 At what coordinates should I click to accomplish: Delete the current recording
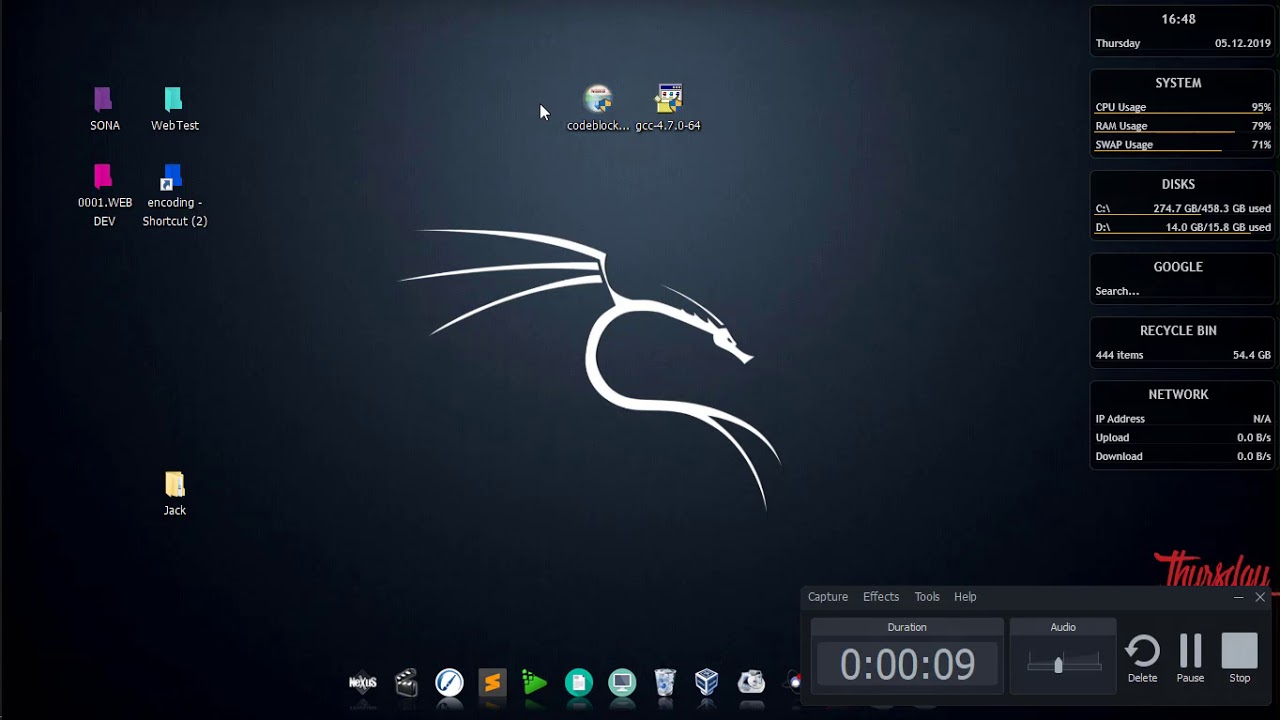1142,659
